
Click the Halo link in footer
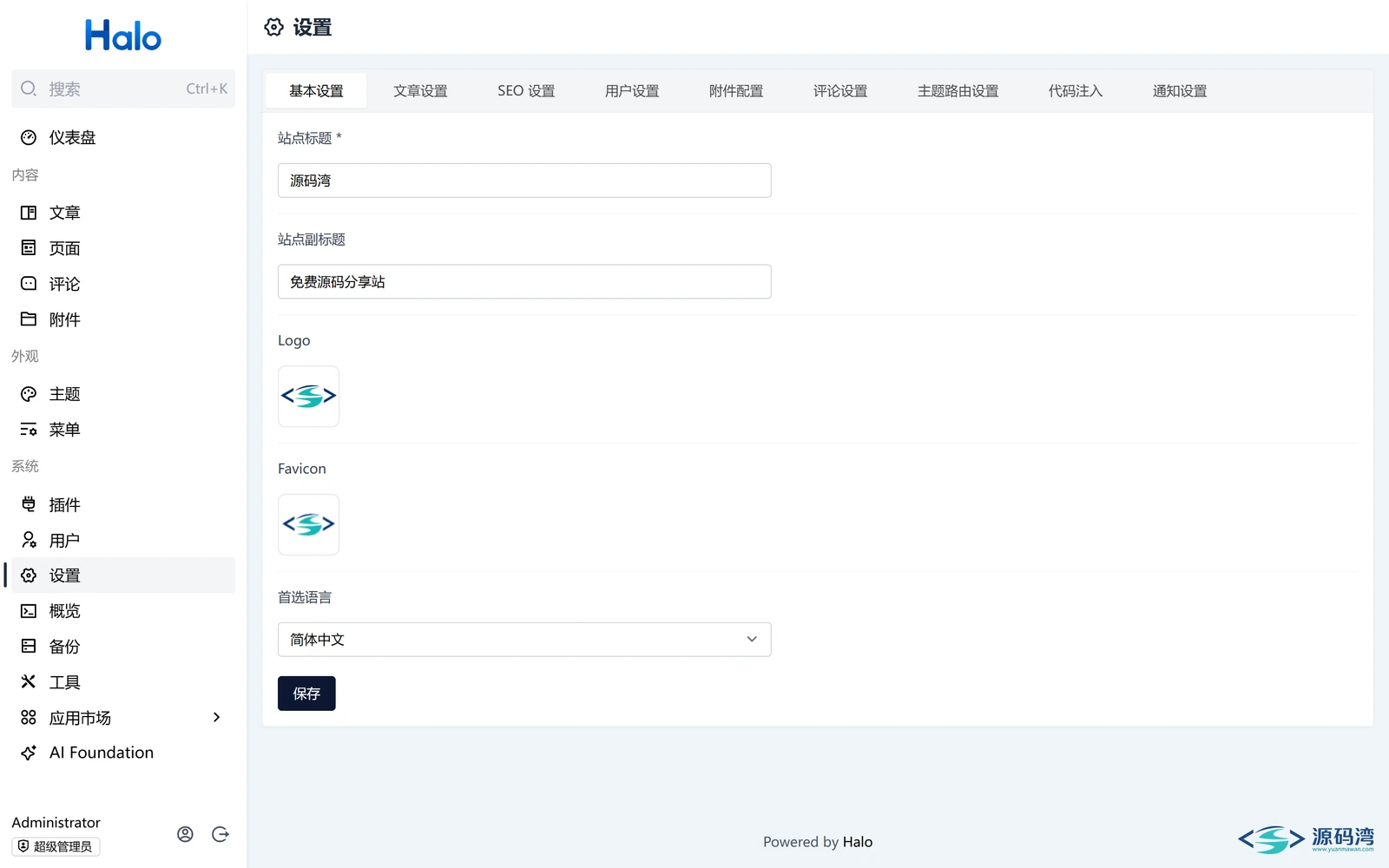click(x=858, y=842)
